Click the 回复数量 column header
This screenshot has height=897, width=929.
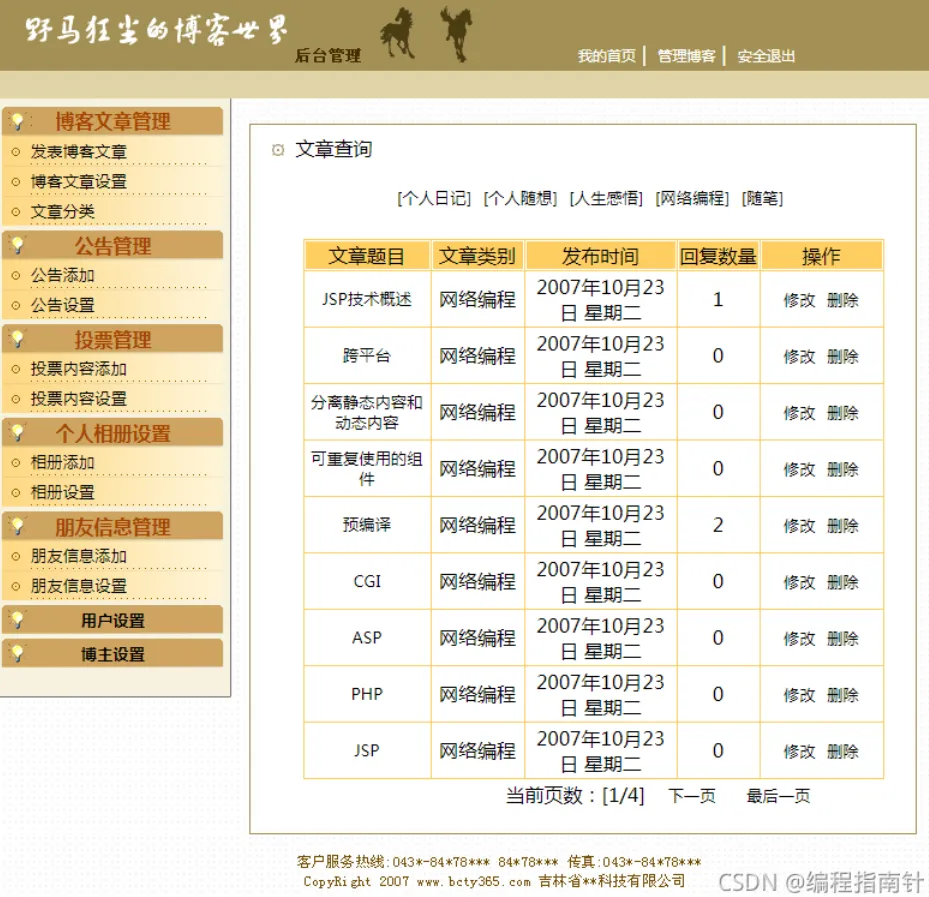(x=718, y=256)
